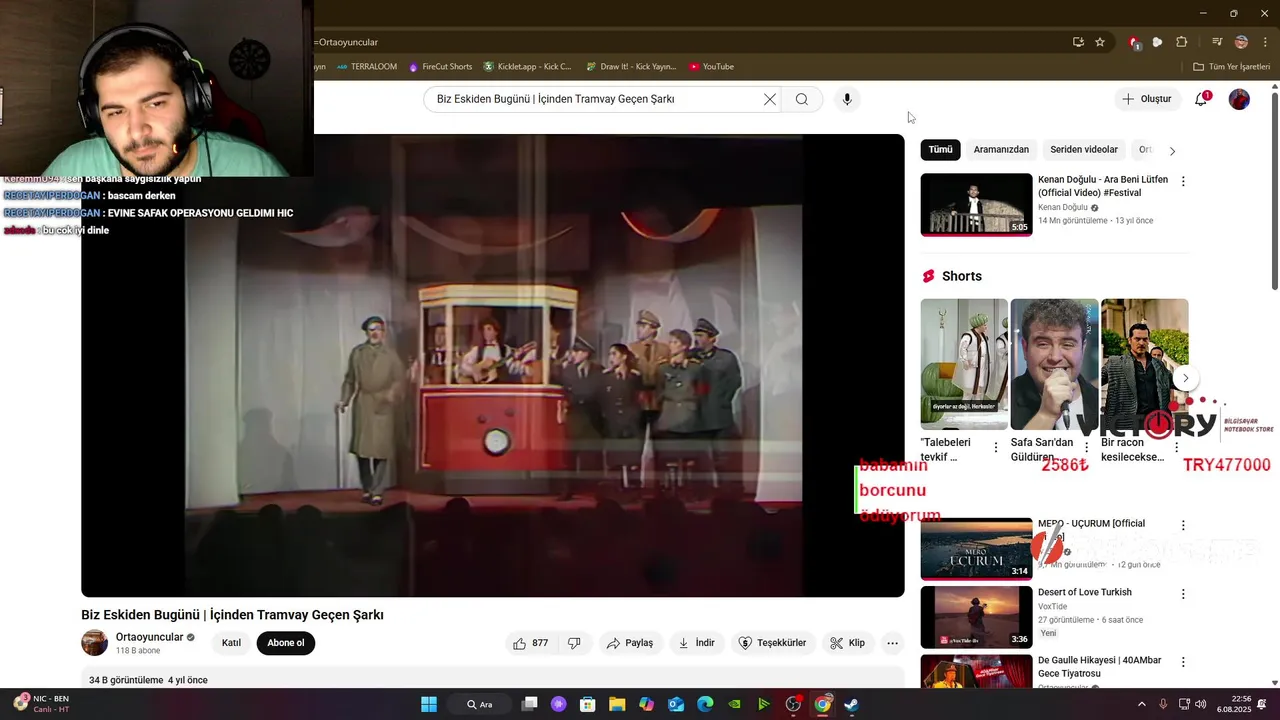Viewport: 1280px width, 720px height.
Task: Open the Draw It! Kick bookmark
Action: pyautogui.click(x=631, y=67)
